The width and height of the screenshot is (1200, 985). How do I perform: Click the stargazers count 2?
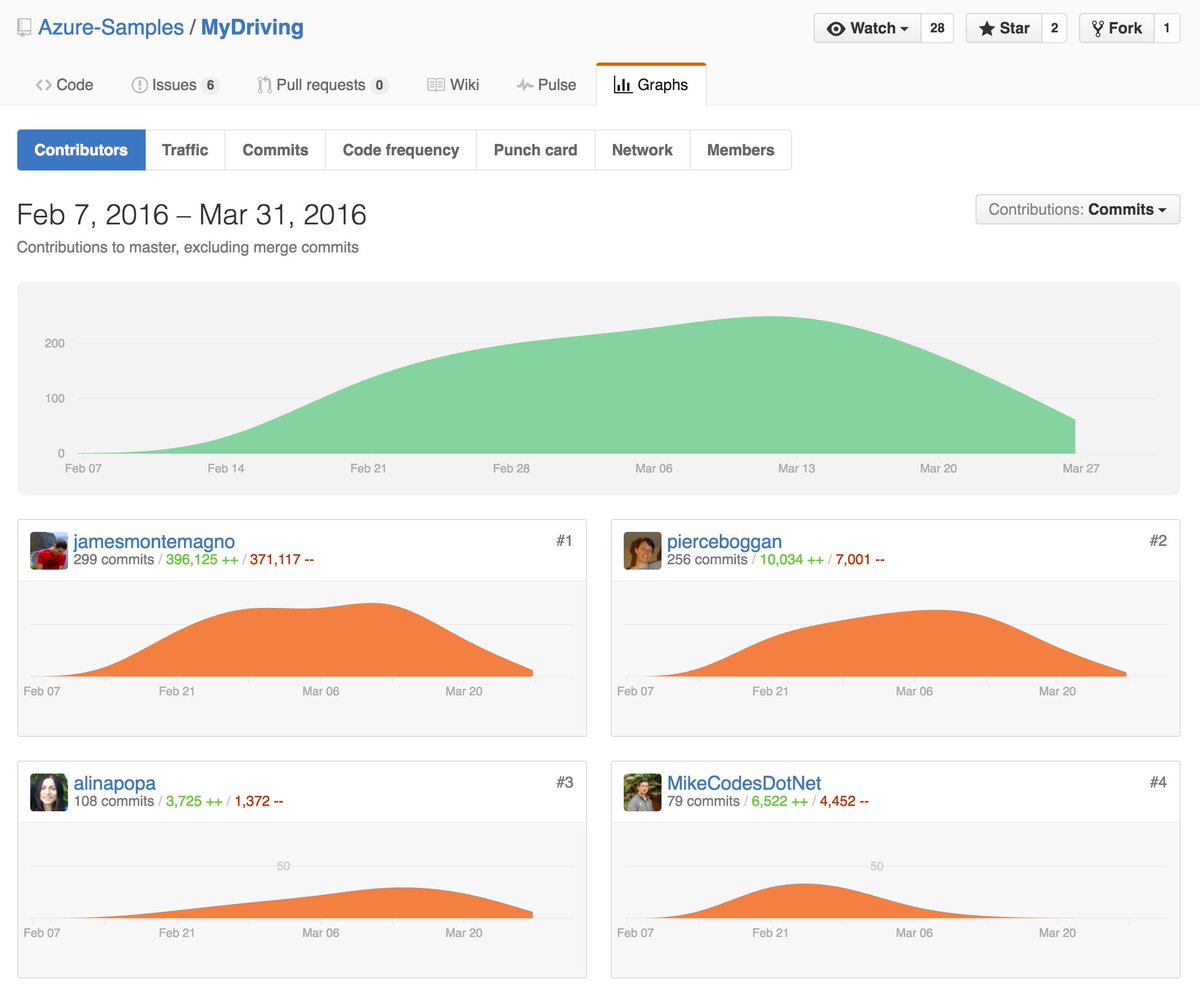click(1054, 28)
